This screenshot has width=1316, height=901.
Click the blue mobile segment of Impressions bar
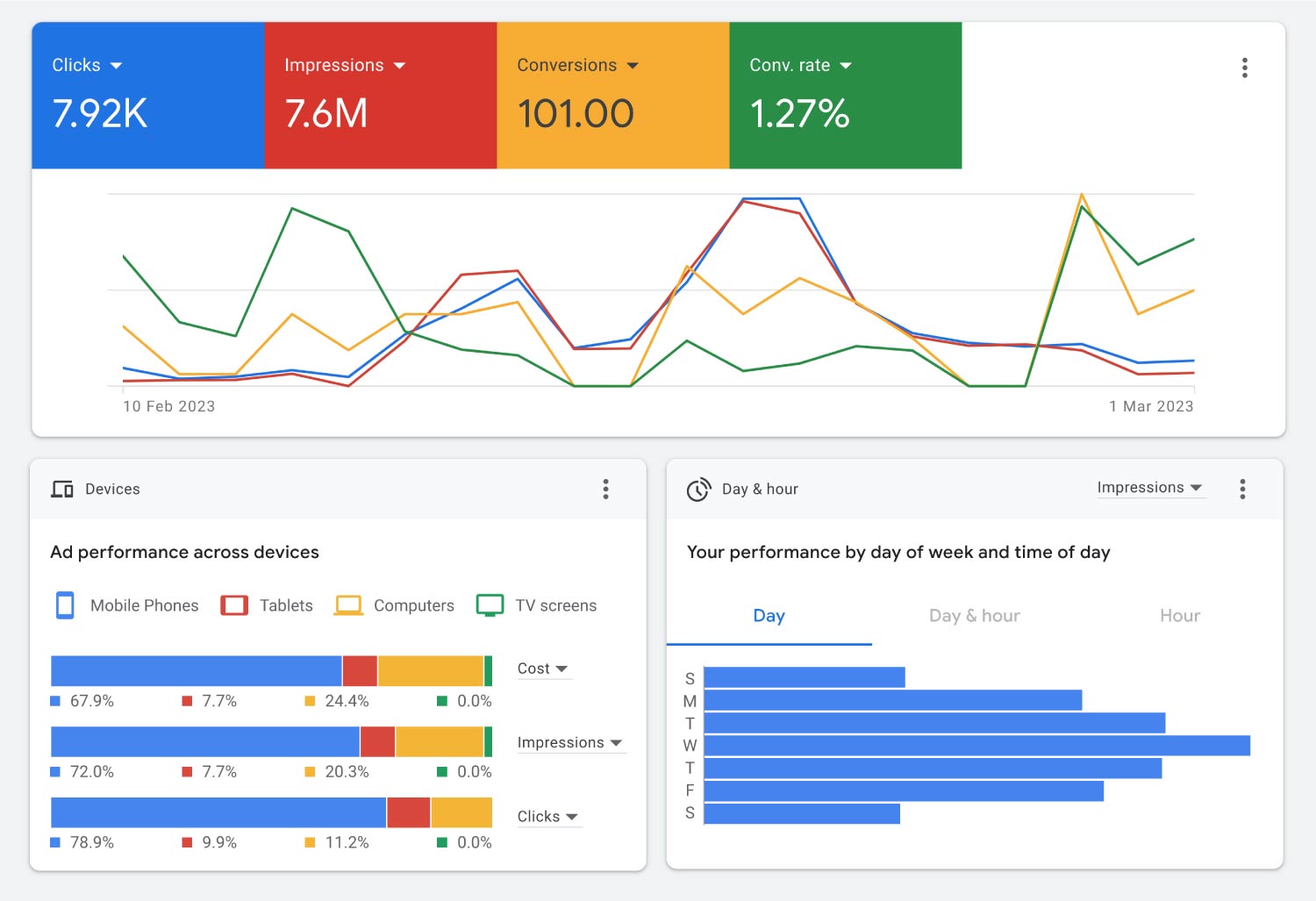point(205,741)
